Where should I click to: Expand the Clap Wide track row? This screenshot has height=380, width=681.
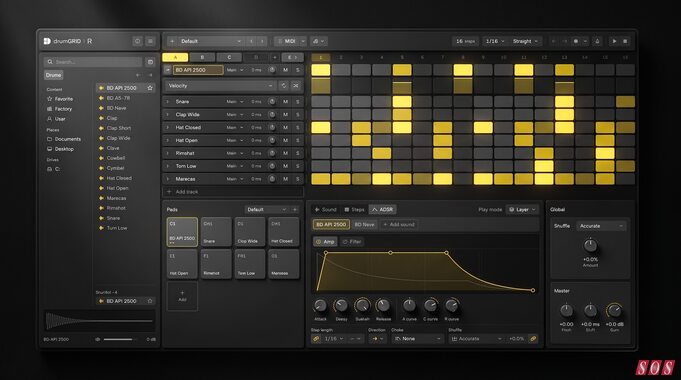pos(168,115)
